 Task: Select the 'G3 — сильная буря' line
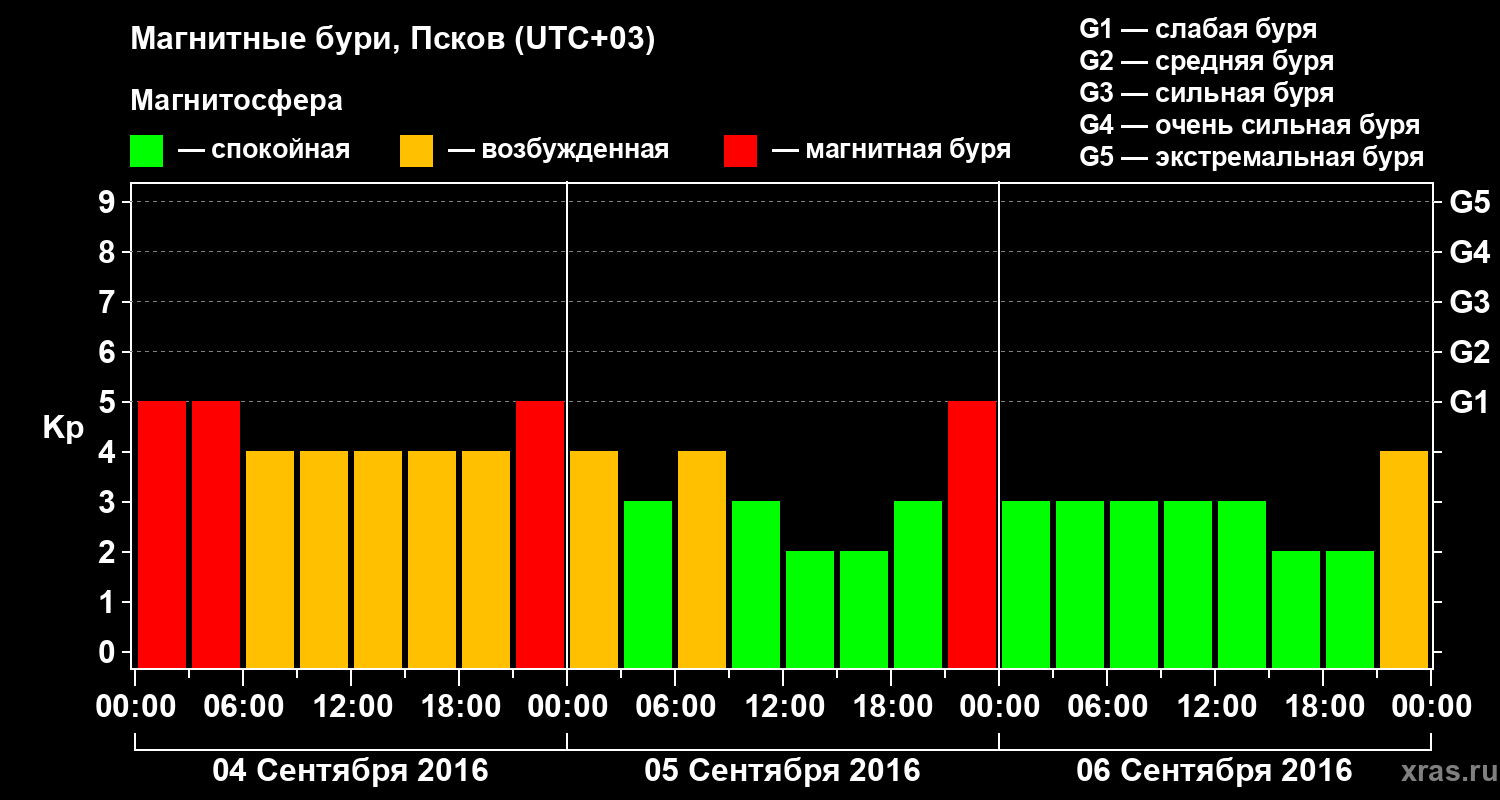click(1207, 93)
